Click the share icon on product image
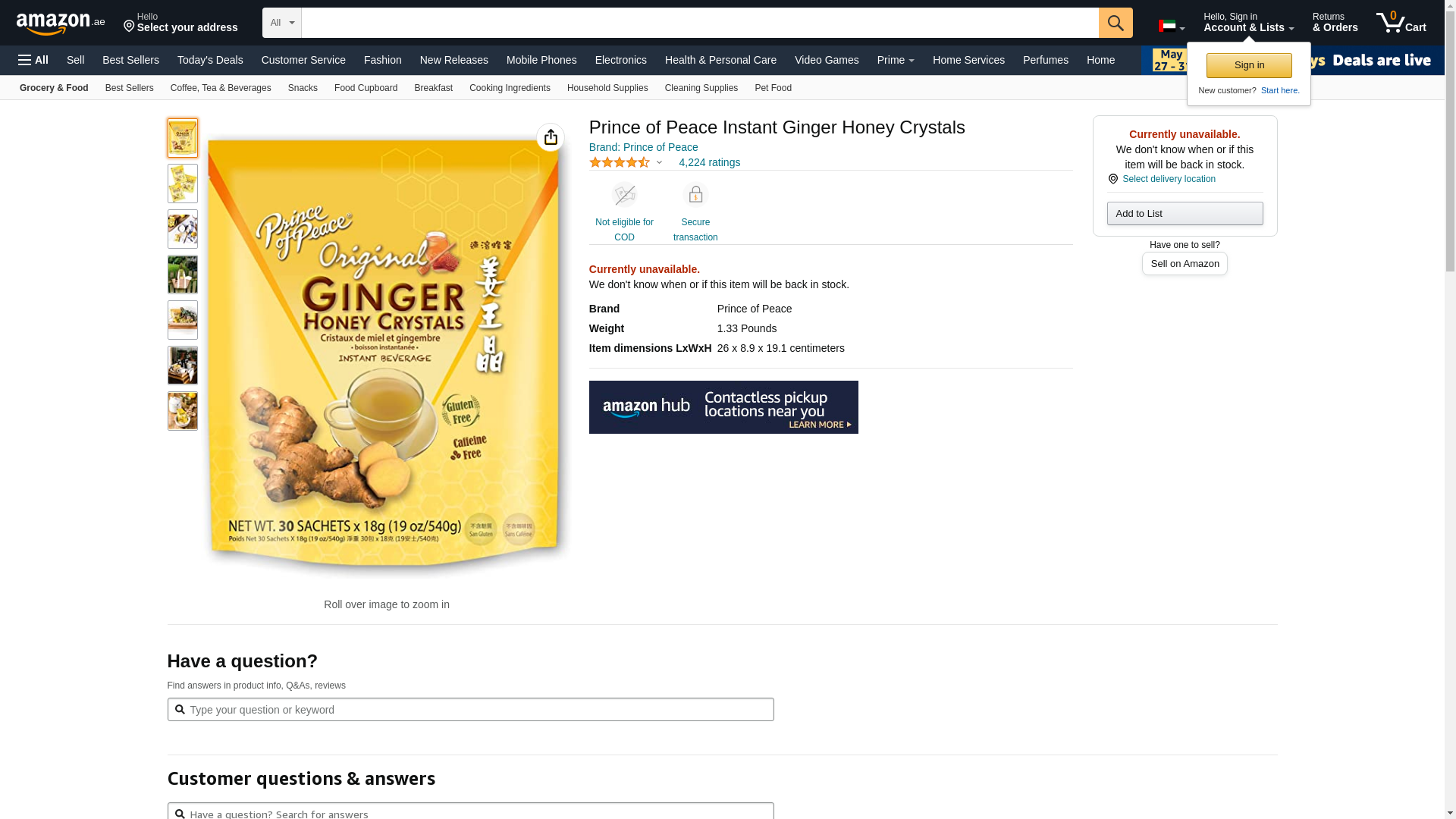This screenshot has width=1456, height=819. 551,137
